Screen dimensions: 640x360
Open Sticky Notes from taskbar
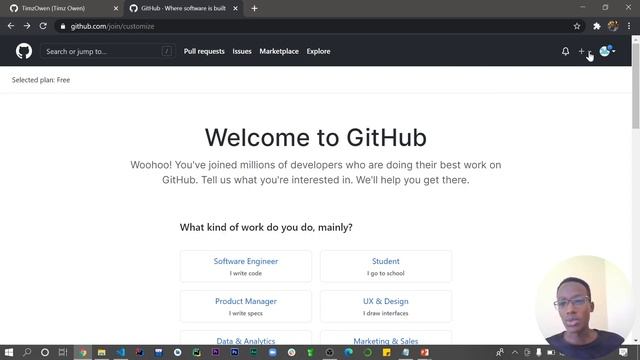pos(387,352)
